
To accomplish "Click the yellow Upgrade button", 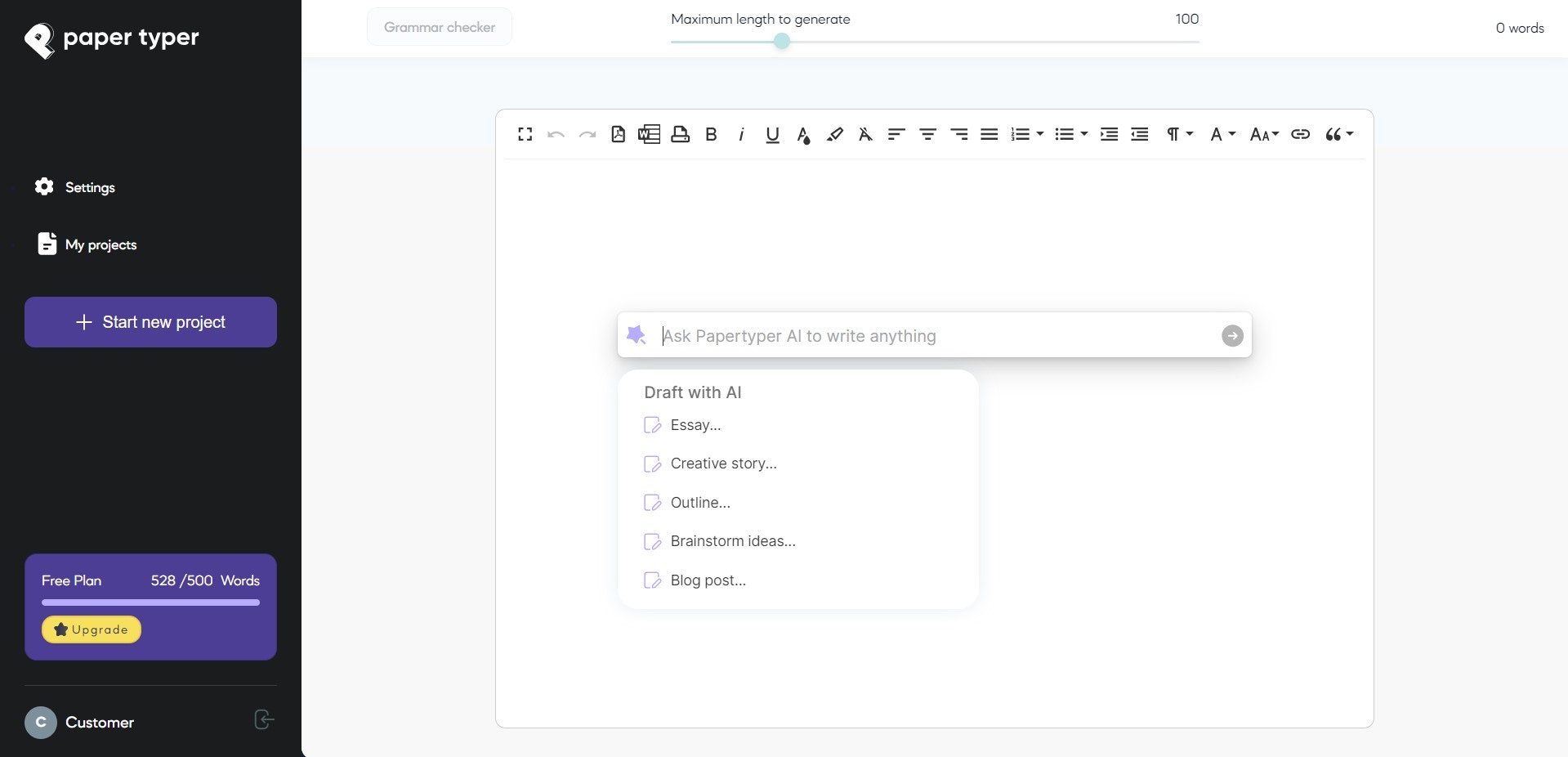I will 92,629.
